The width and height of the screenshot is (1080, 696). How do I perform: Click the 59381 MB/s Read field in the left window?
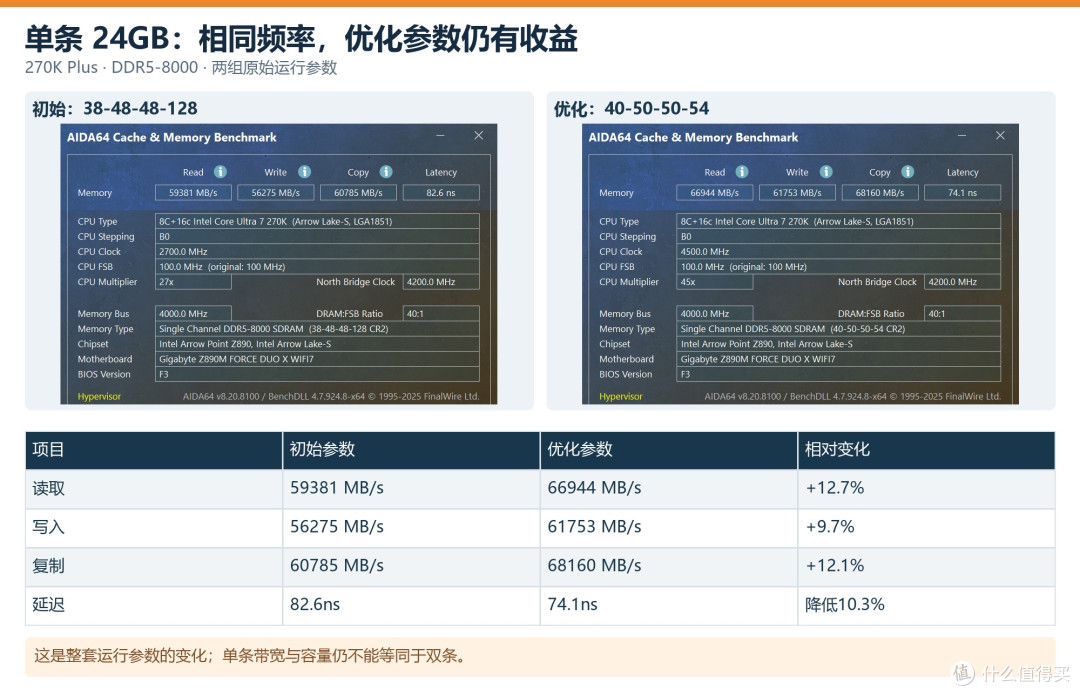coord(193,193)
